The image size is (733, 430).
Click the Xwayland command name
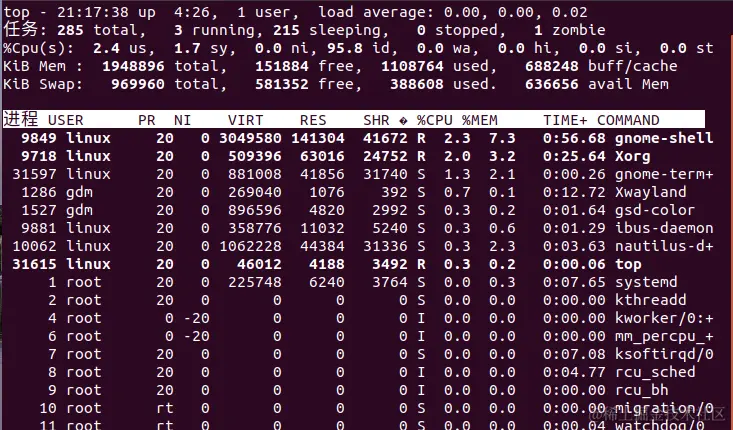pos(651,192)
